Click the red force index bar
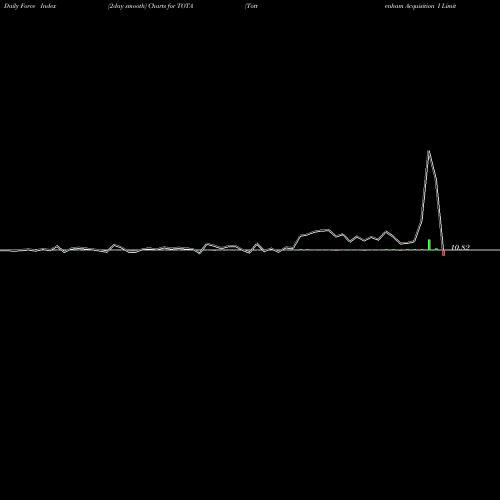Screen dimensions: 500x500 (443, 253)
